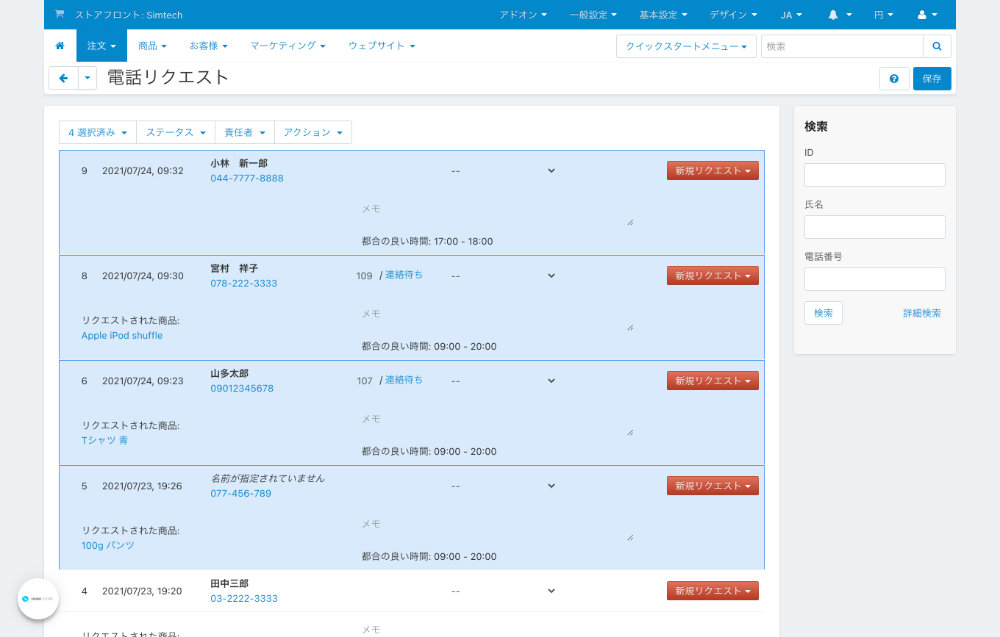Viewport: 1000px width, 637px height.
Task: Click the top search input field
Action: [x=842, y=47]
